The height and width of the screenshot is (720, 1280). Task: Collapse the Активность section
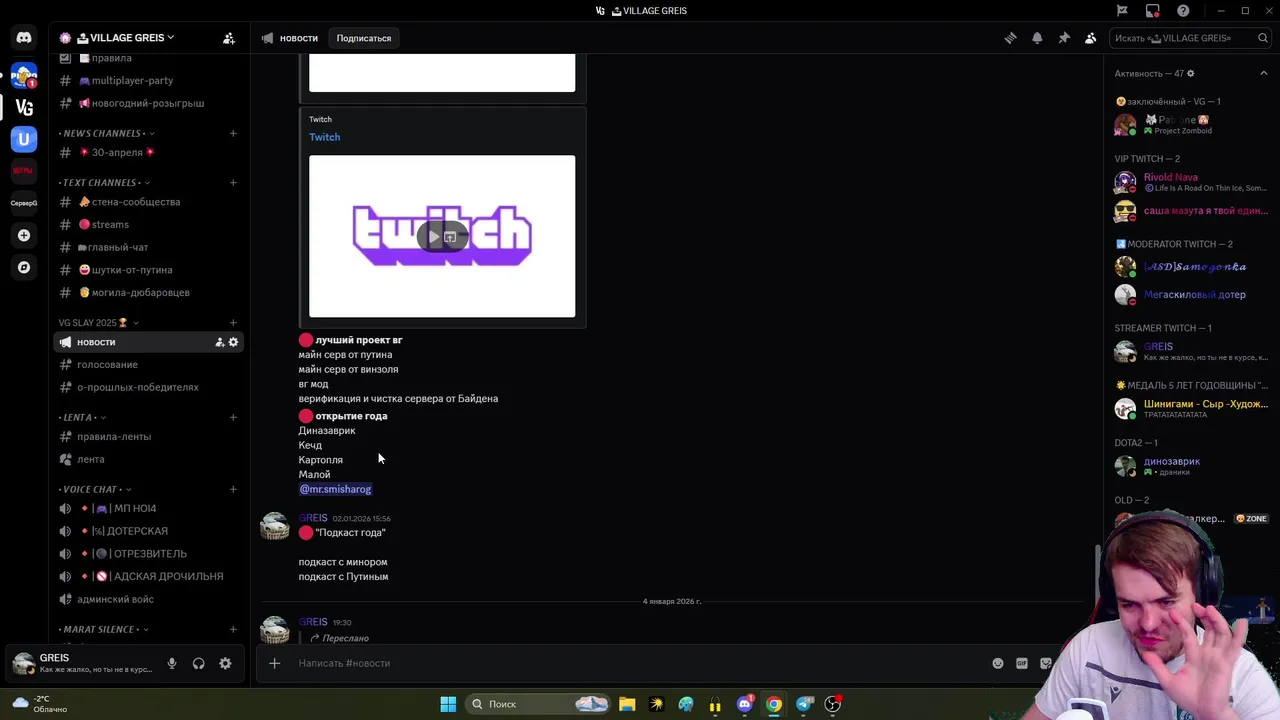click(1263, 73)
